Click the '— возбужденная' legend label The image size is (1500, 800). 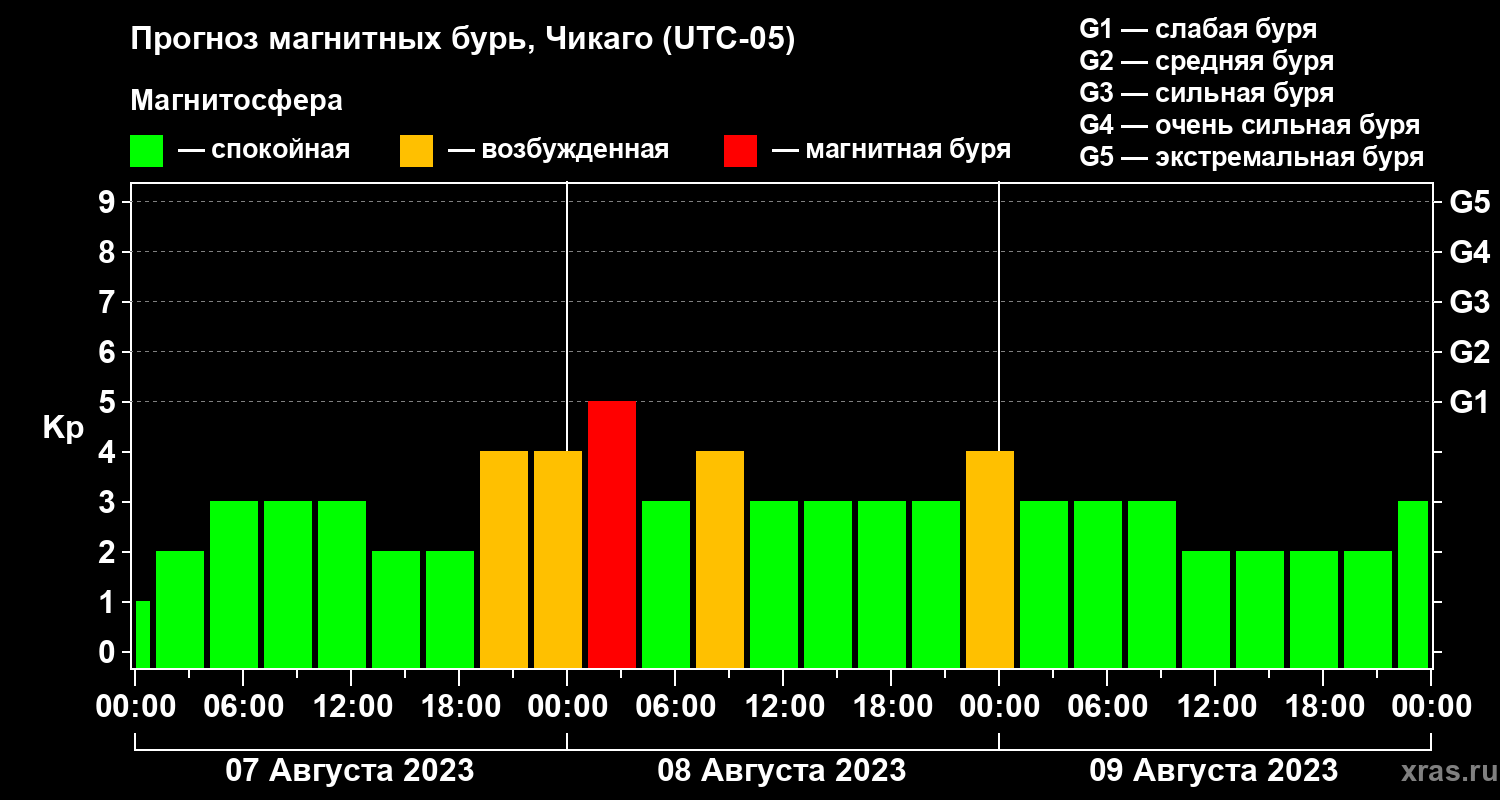coord(558,150)
